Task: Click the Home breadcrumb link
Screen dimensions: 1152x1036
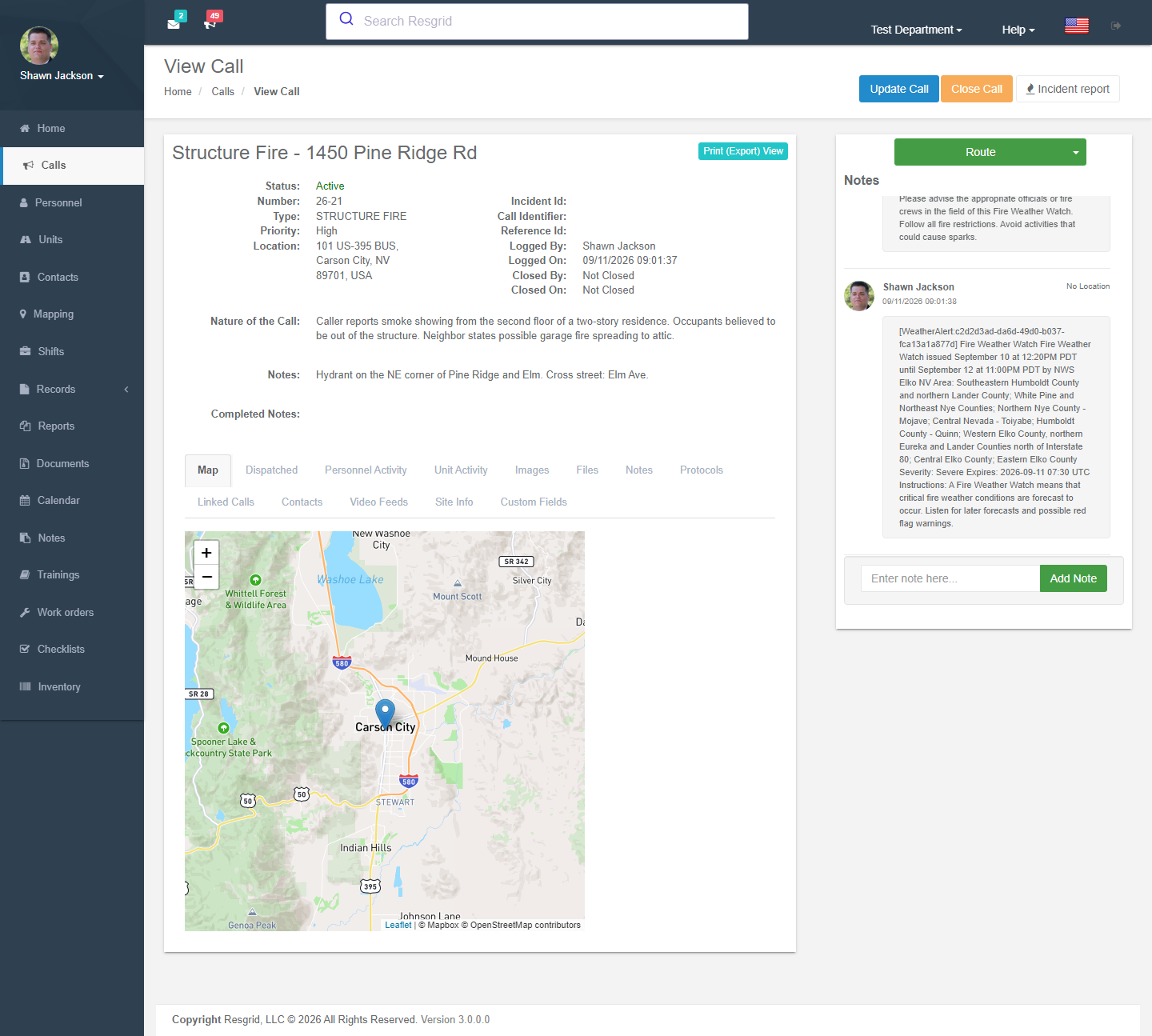Action: pyautogui.click(x=178, y=92)
